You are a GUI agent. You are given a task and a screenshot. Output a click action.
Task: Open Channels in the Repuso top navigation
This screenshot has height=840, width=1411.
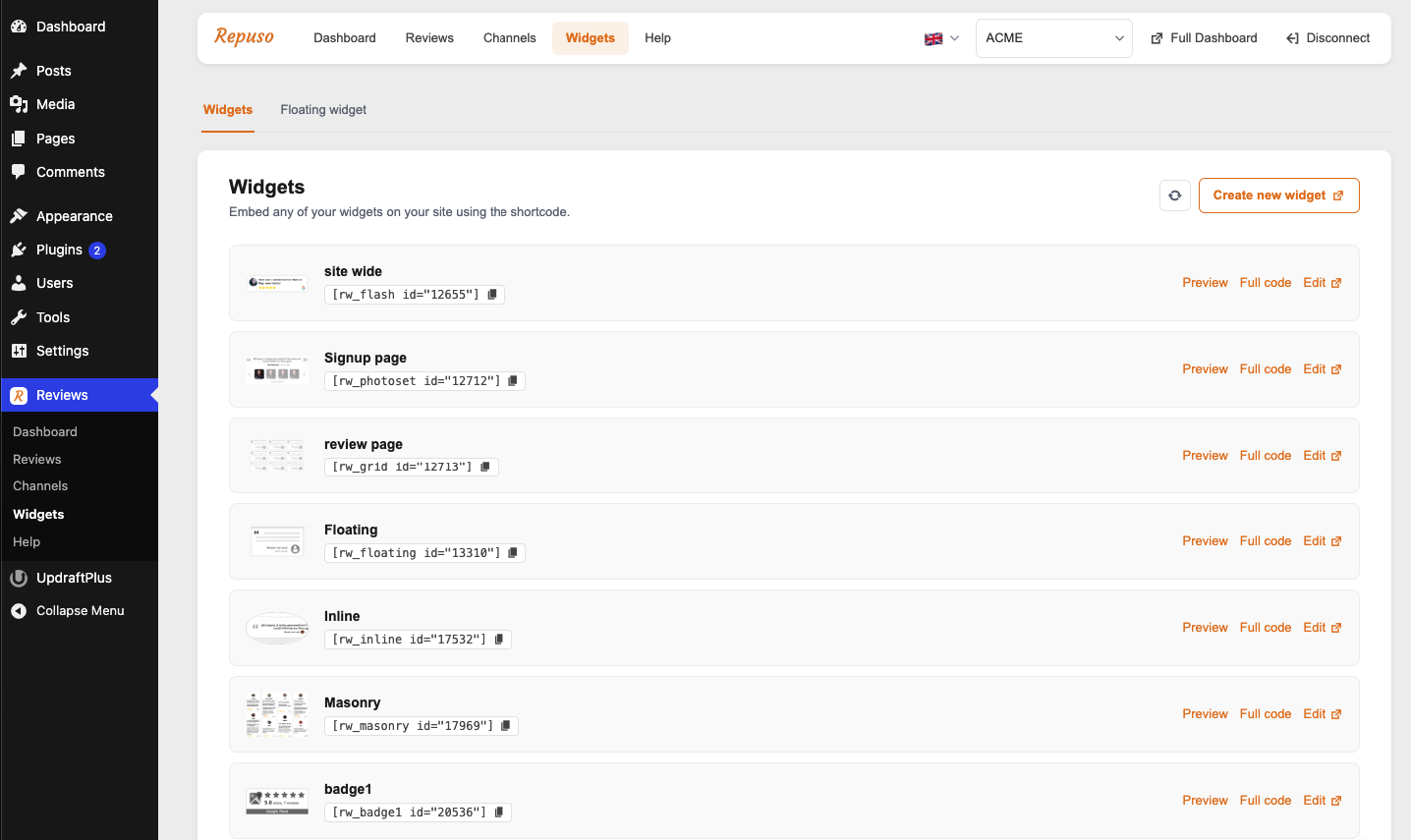pyautogui.click(x=510, y=38)
